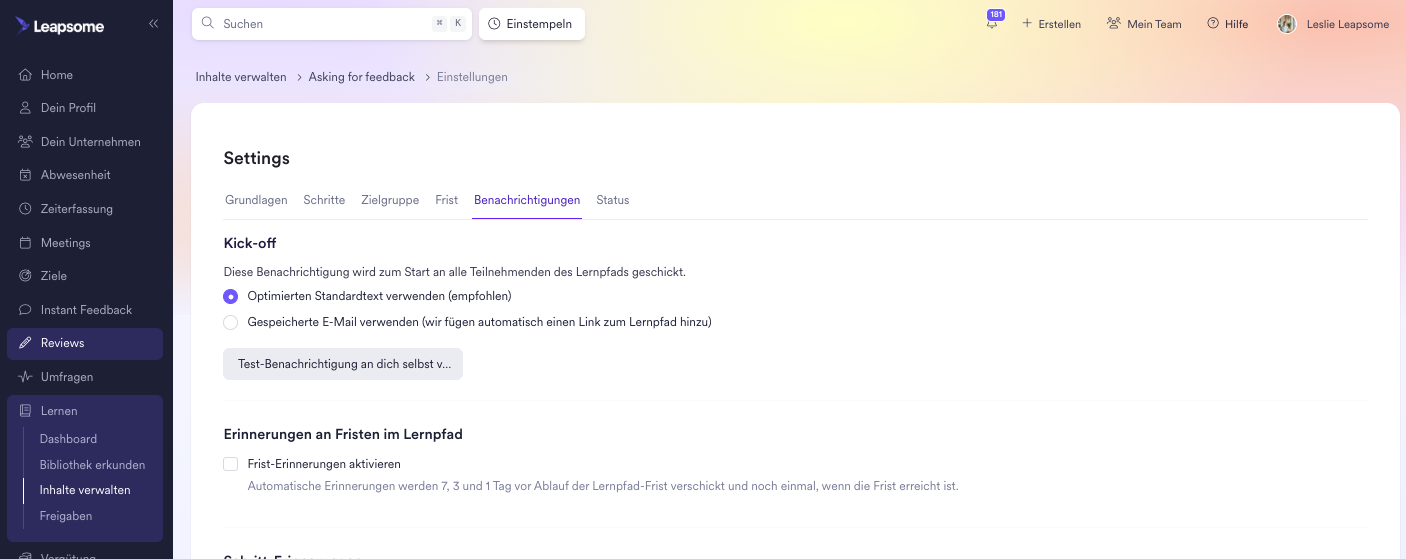Click the Home house icon in the sidebar
Screen dimensions: 1406x559
[x=26, y=75]
